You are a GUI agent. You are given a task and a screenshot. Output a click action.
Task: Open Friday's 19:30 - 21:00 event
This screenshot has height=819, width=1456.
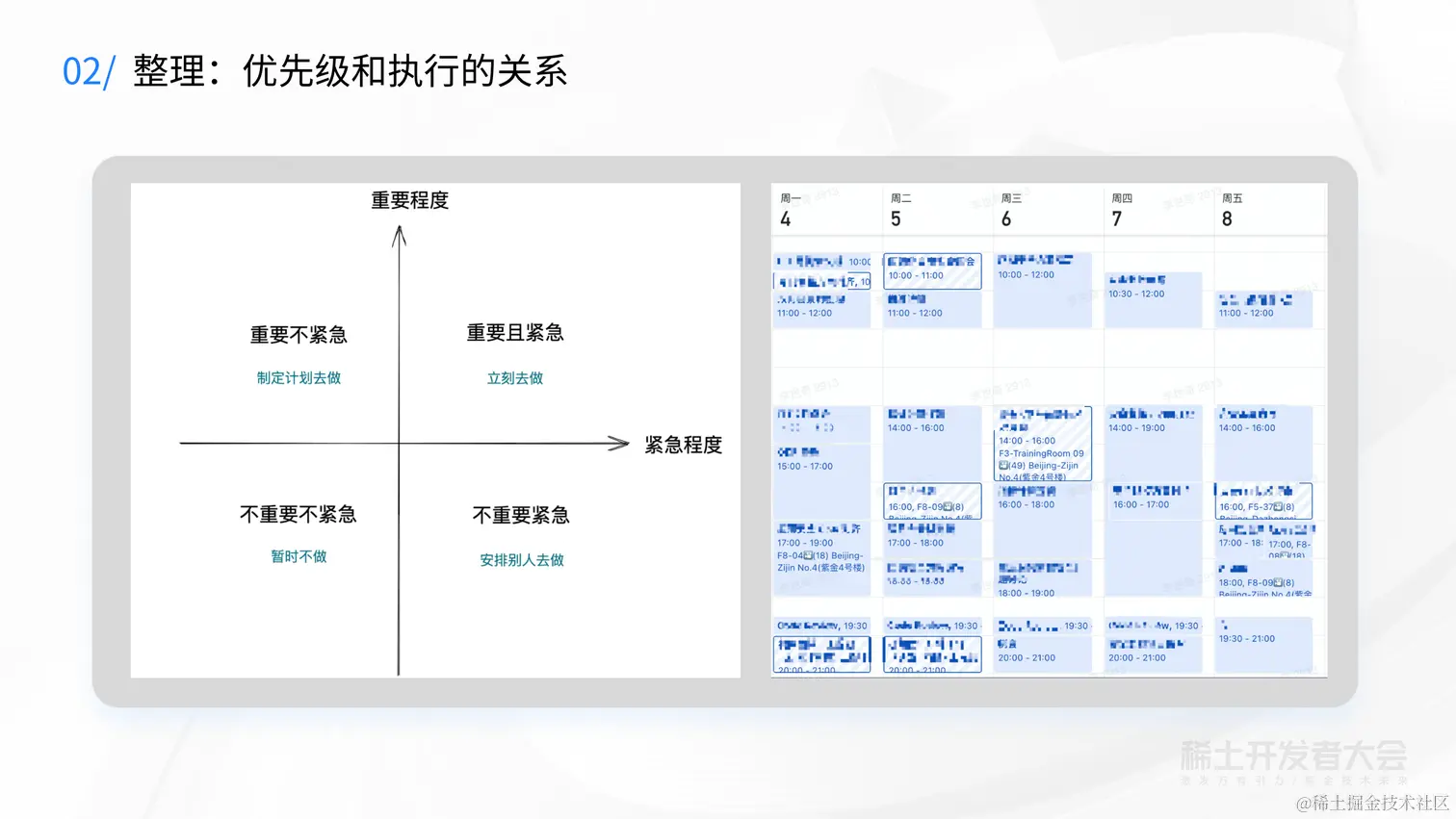pyautogui.click(x=1264, y=645)
